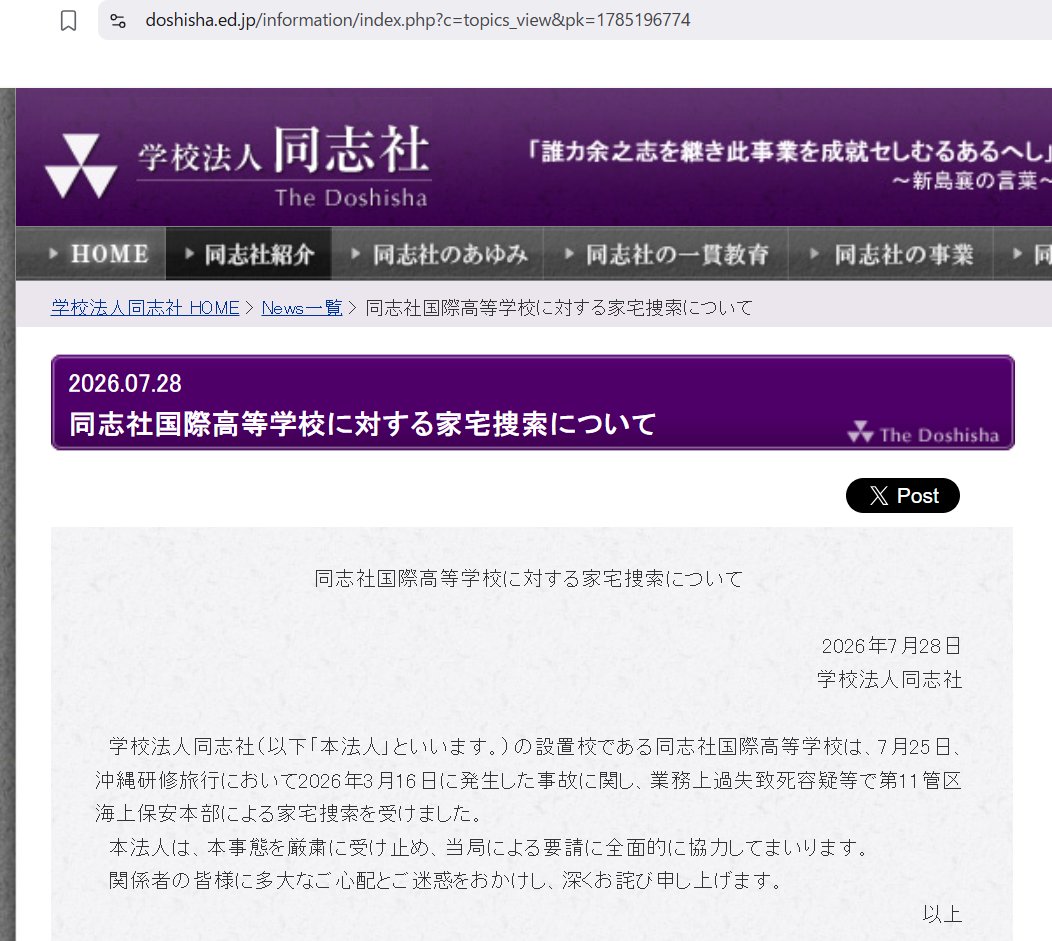Follow the News一覧 breadcrumb link
Image resolution: width=1052 pixels, height=941 pixels.
pos(302,308)
